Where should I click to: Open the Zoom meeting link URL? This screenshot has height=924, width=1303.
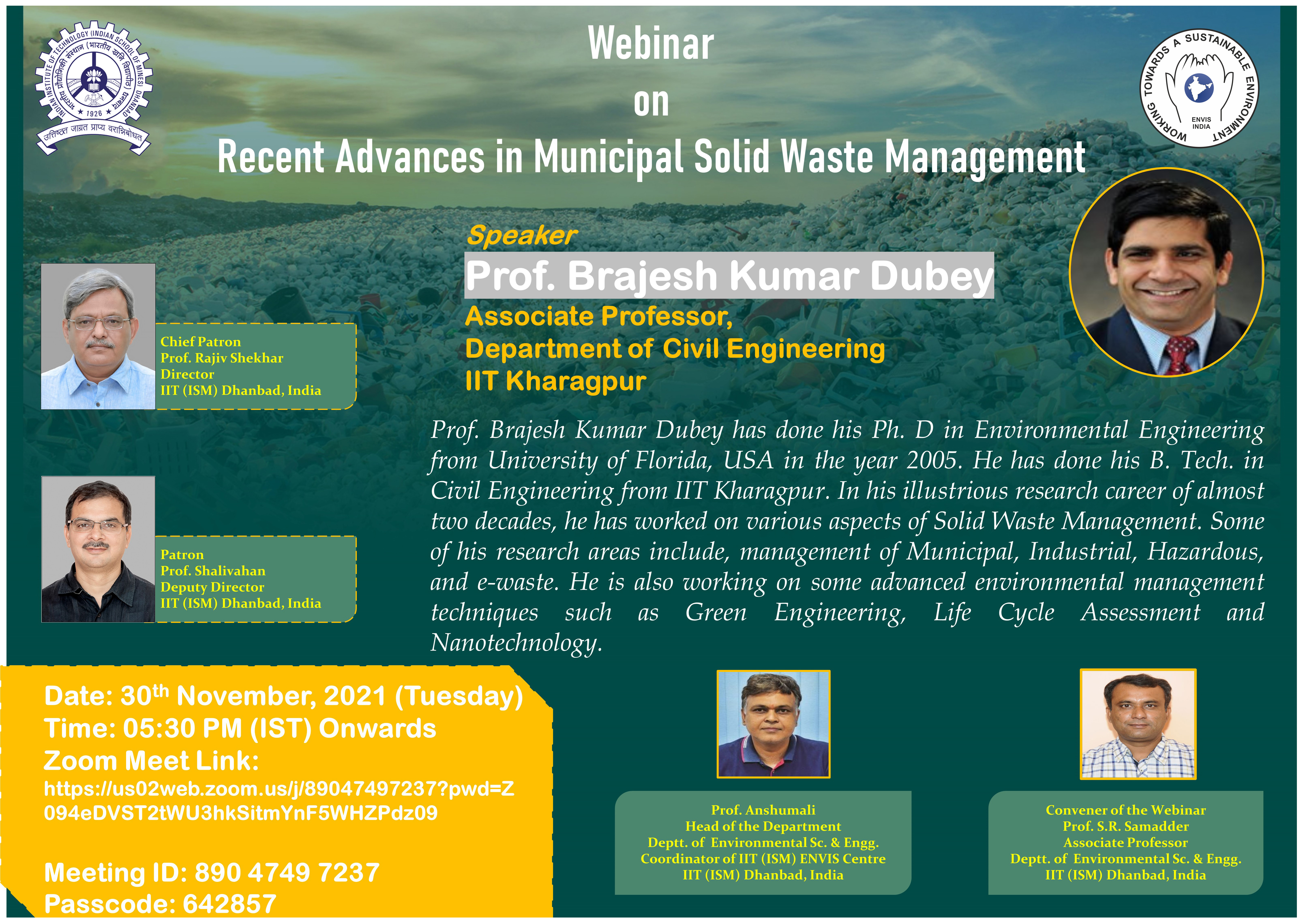point(279,801)
